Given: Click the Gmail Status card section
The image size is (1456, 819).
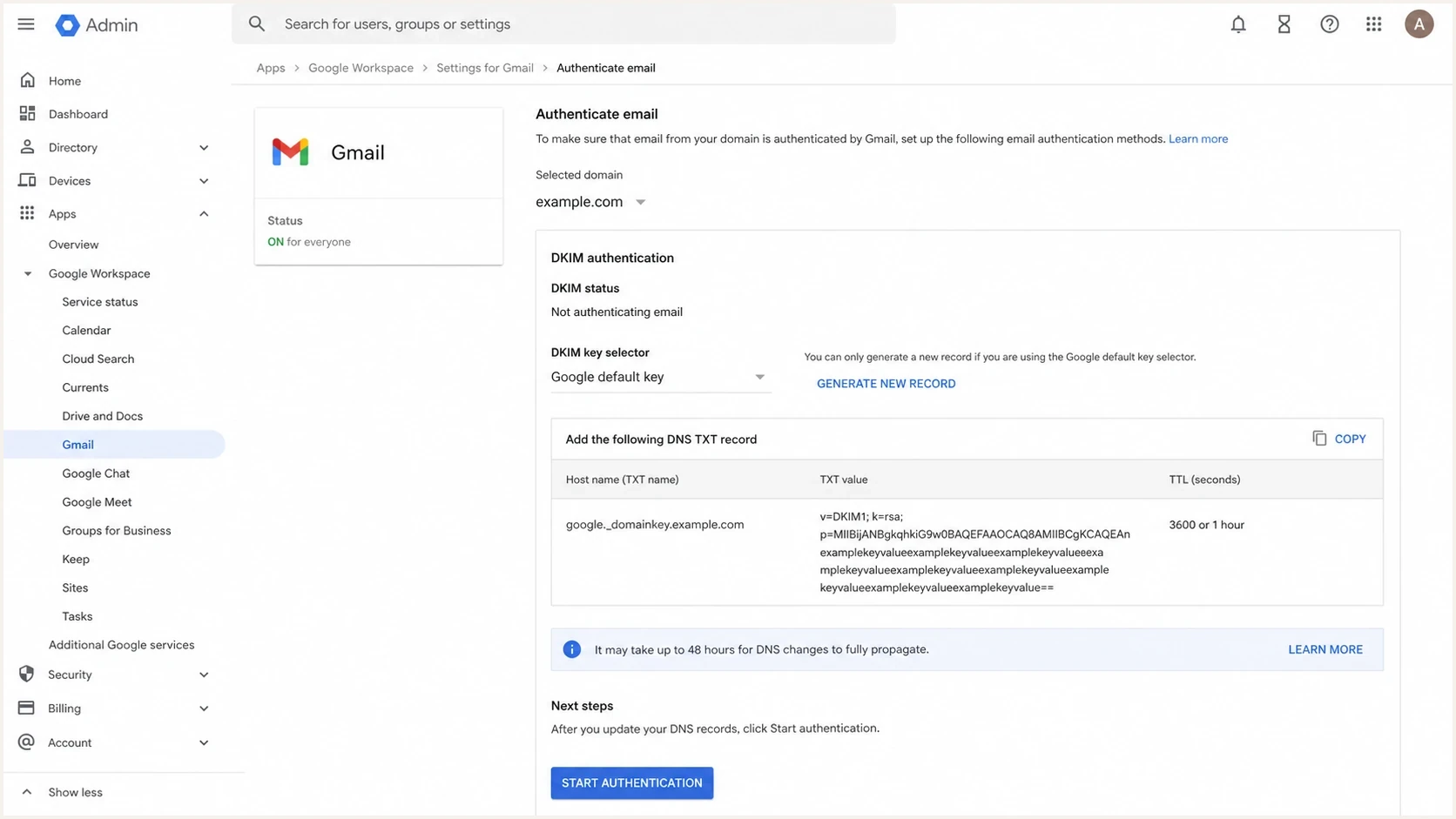Looking at the screenshot, I should click(x=379, y=232).
